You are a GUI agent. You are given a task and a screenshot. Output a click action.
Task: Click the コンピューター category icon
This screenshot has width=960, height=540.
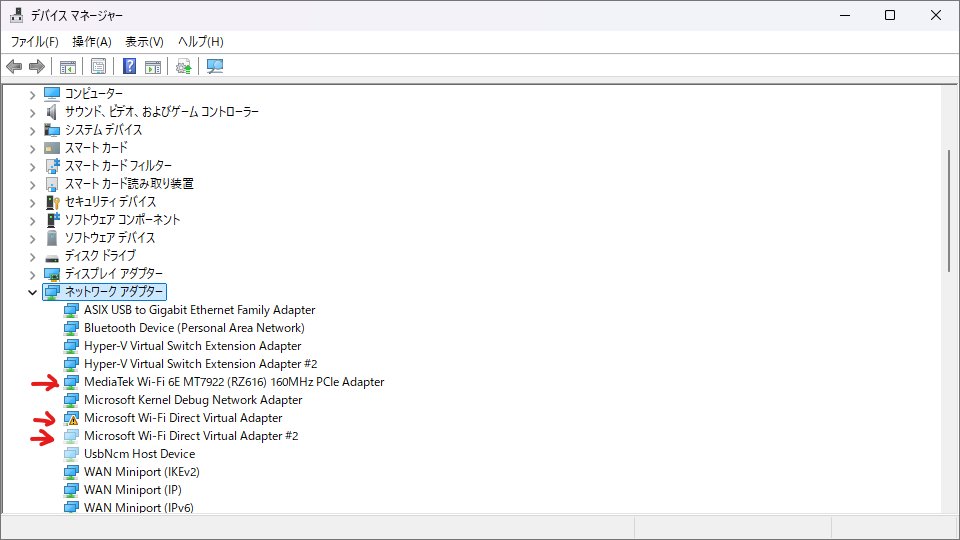[x=52, y=94]
